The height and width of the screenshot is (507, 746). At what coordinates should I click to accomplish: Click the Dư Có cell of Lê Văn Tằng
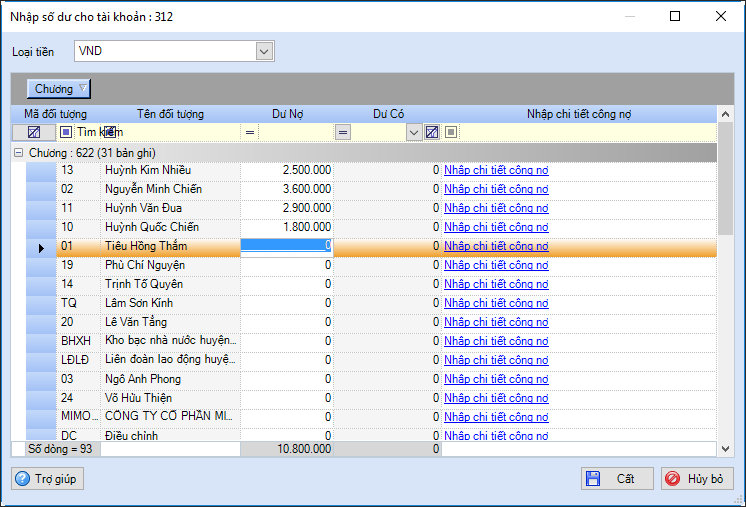pyautogui.click(x=388, y=322)
